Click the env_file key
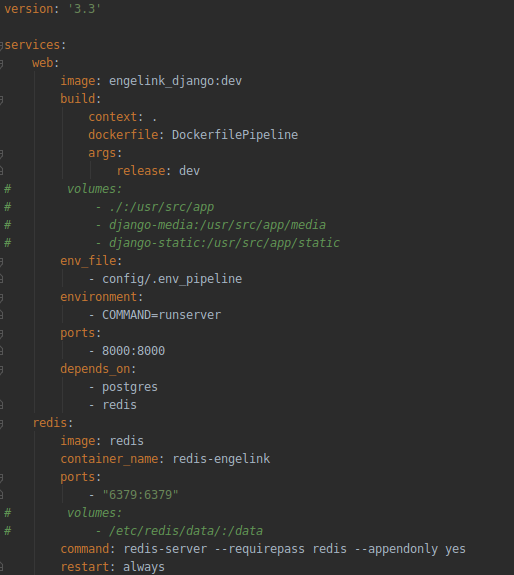This screenshot has width=514, height=575. 88,261
